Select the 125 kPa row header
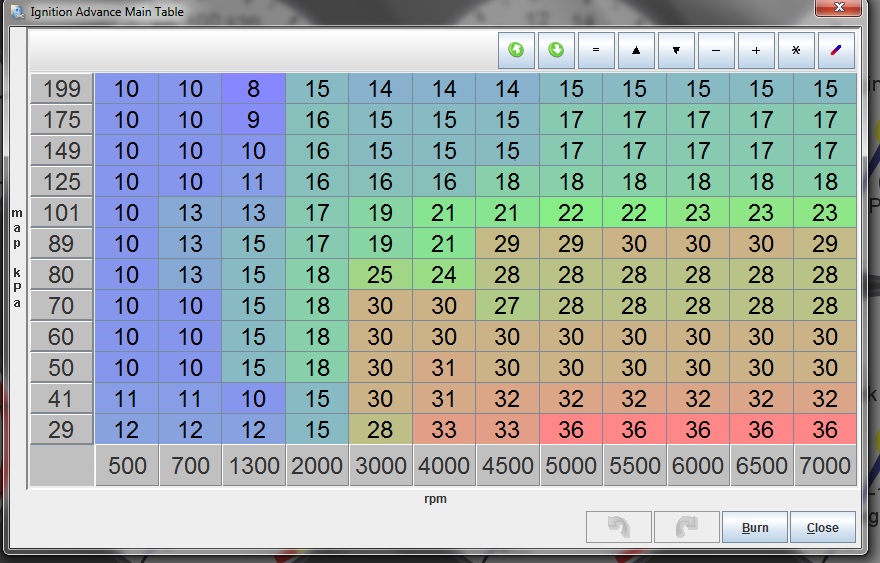880x563 pixels. (62, 182)
